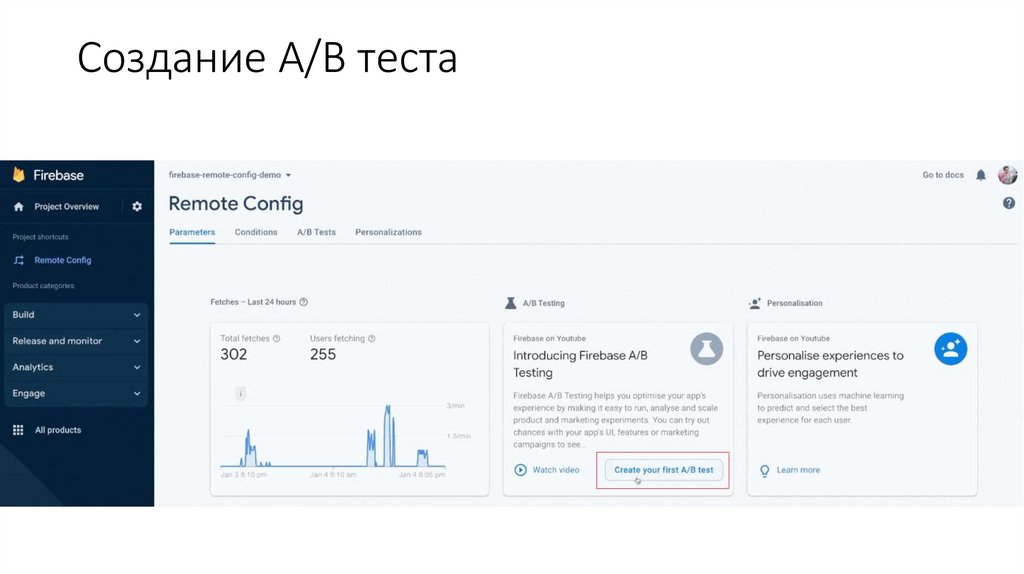Click the Firebase flame logo icon

(18, 175)
